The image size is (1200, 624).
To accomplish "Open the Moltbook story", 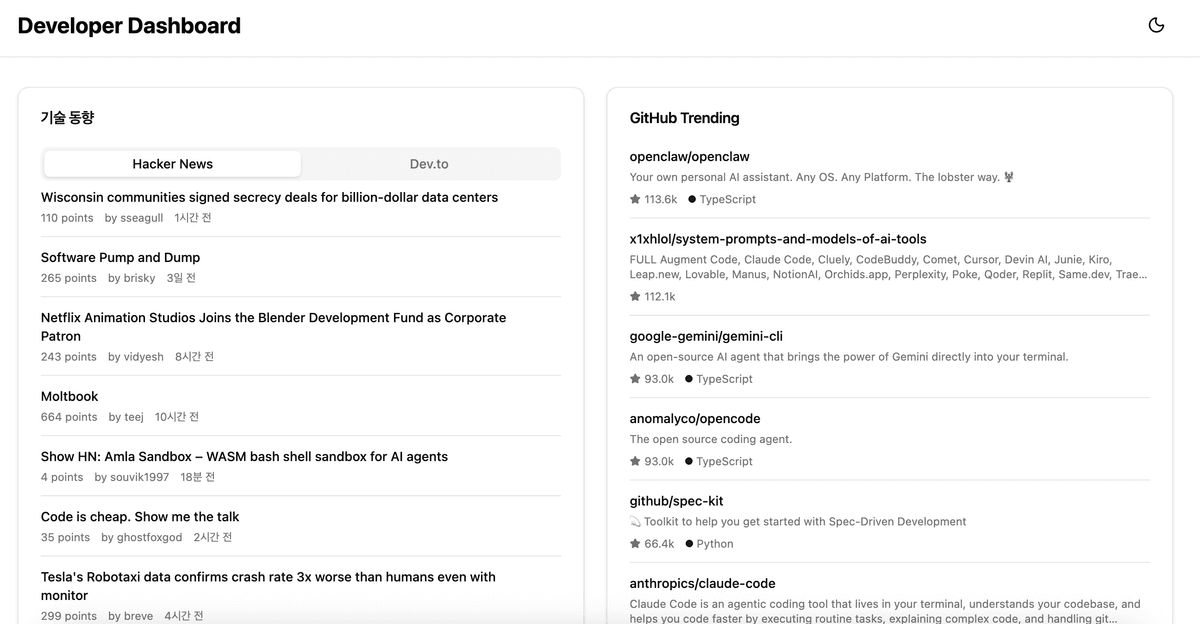I will click(x=69, y=396).
